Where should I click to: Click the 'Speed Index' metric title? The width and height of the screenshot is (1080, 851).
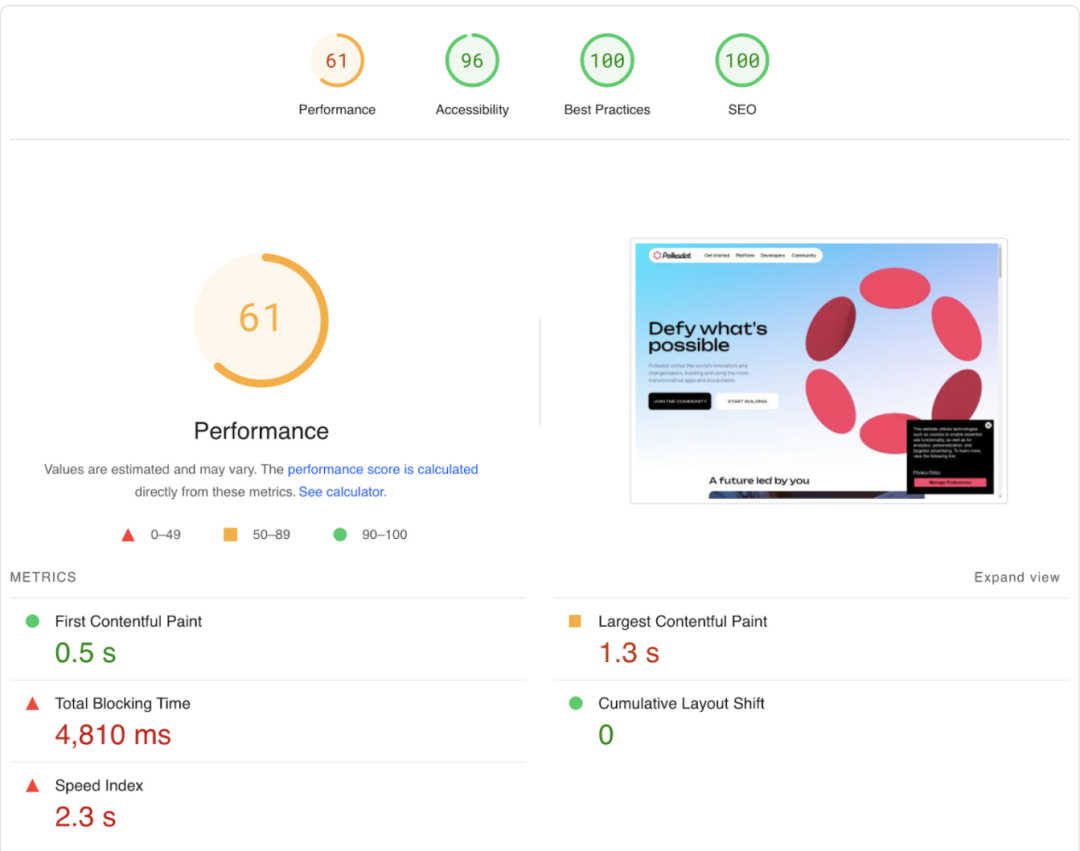point(99,786)
